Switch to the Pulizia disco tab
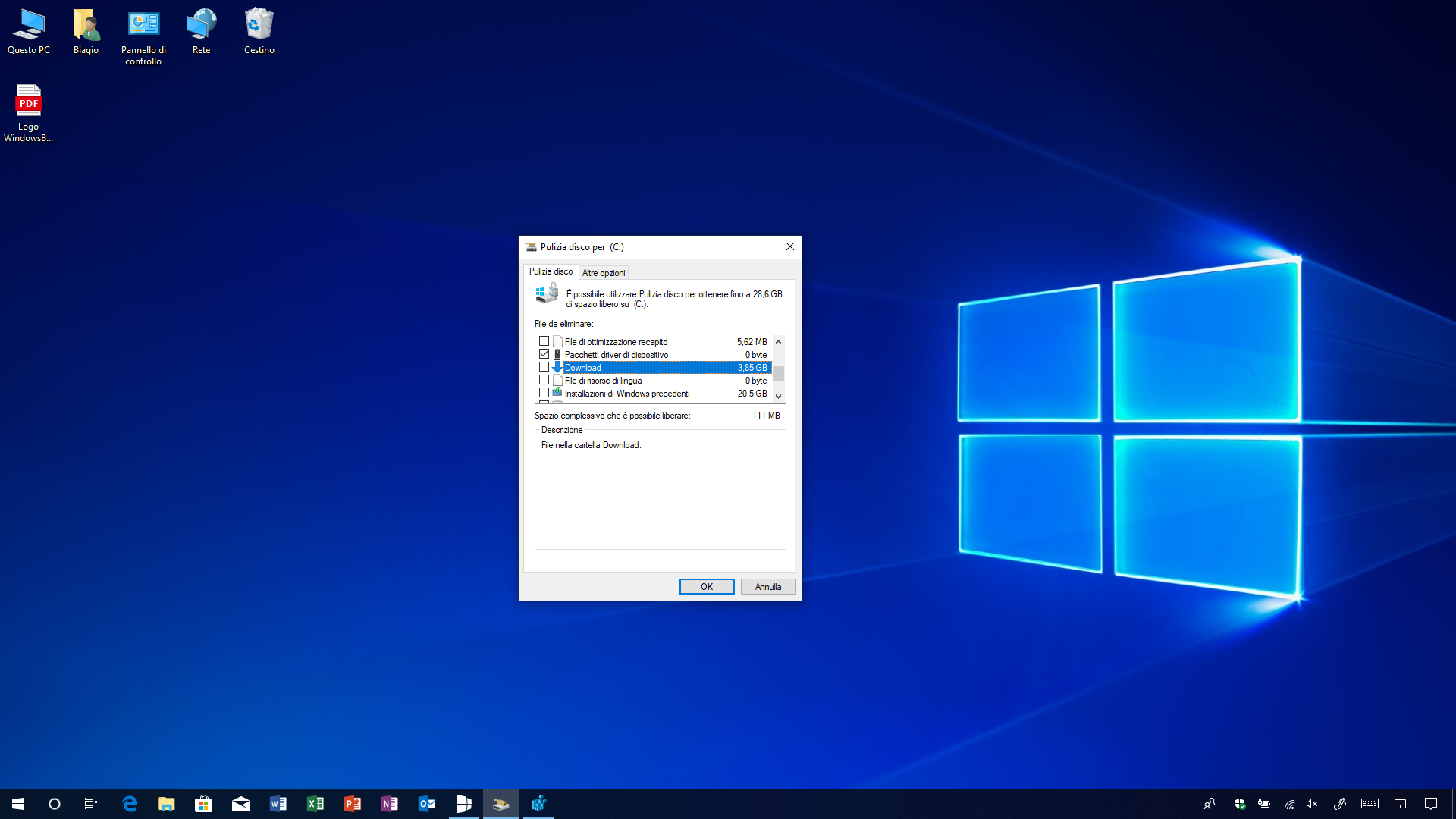 click(x=551, y=271)
